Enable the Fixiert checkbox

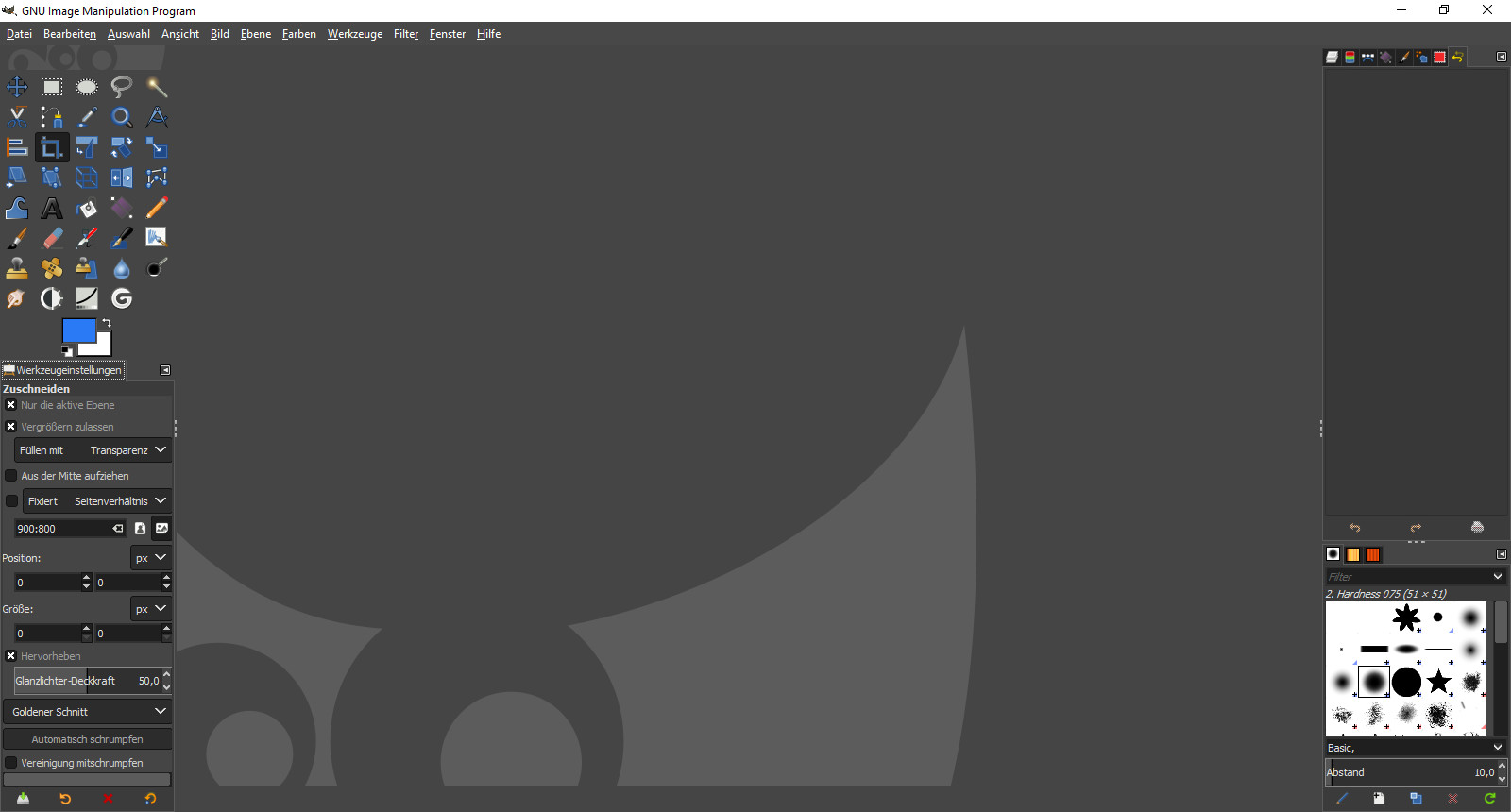coord(12,501)
